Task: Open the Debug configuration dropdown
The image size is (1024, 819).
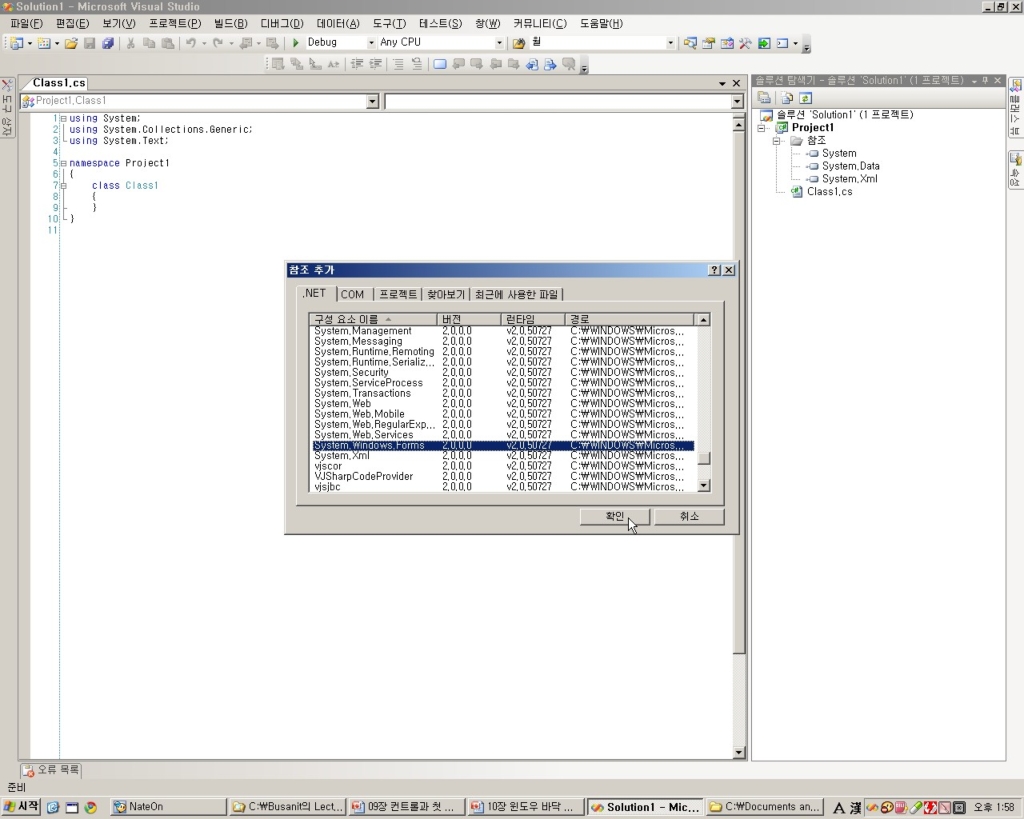Action: 371,42
